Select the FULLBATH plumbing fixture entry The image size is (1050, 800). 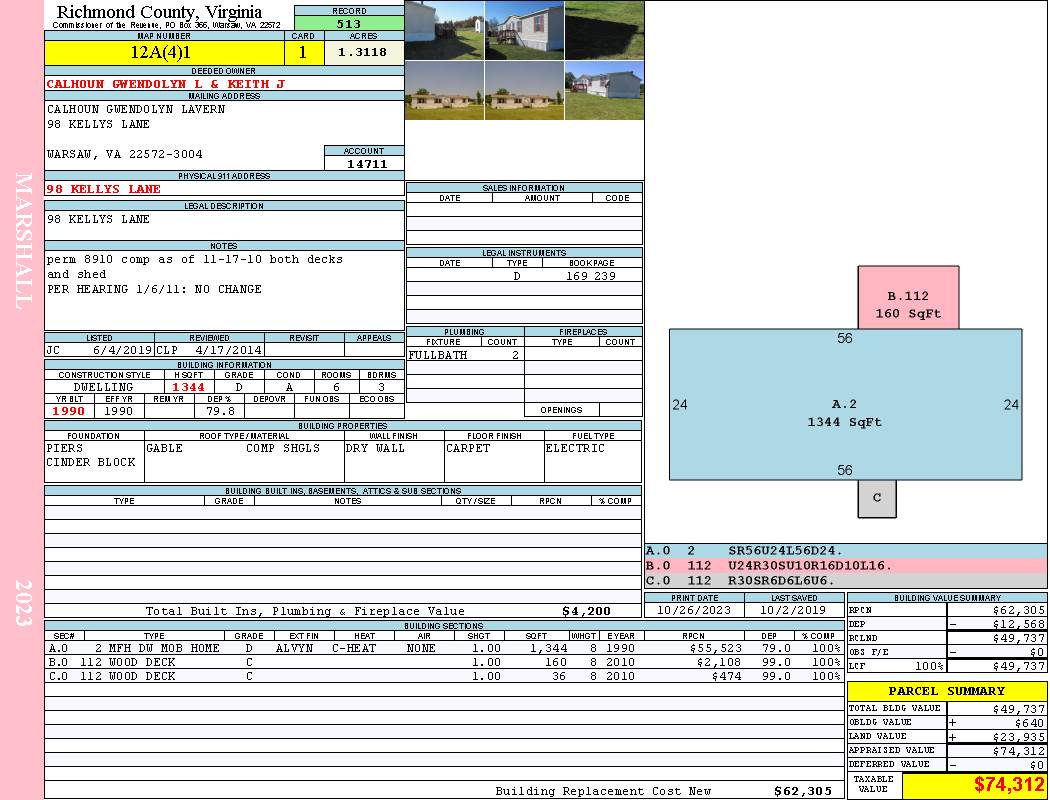click(438, 355)
